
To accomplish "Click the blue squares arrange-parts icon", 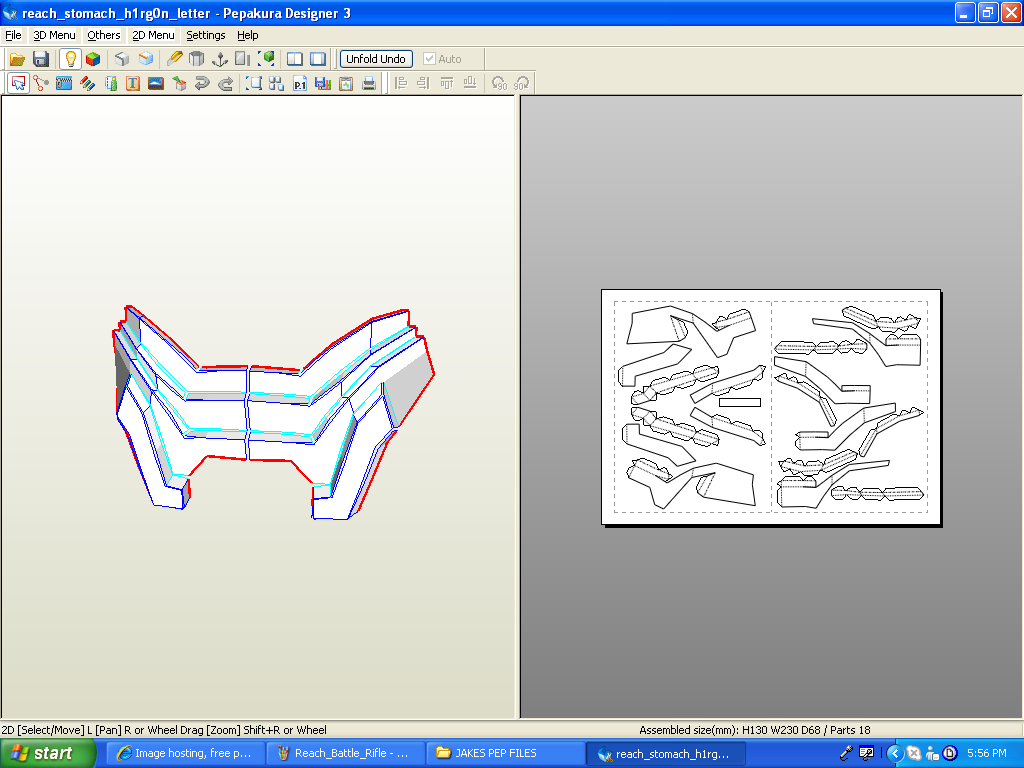I will click(276, 84).
